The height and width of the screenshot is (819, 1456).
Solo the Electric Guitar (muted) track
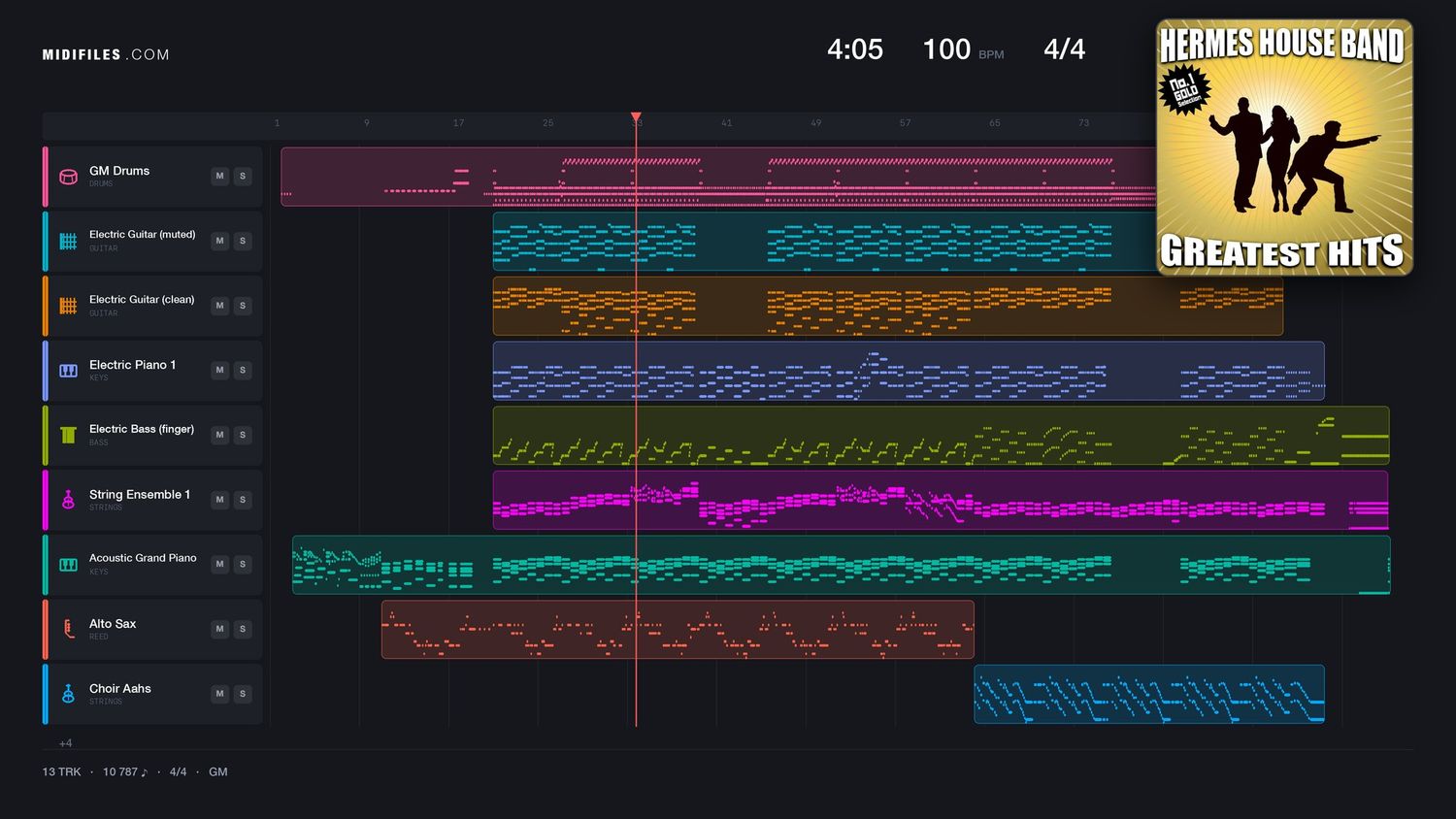coord(243,241)
